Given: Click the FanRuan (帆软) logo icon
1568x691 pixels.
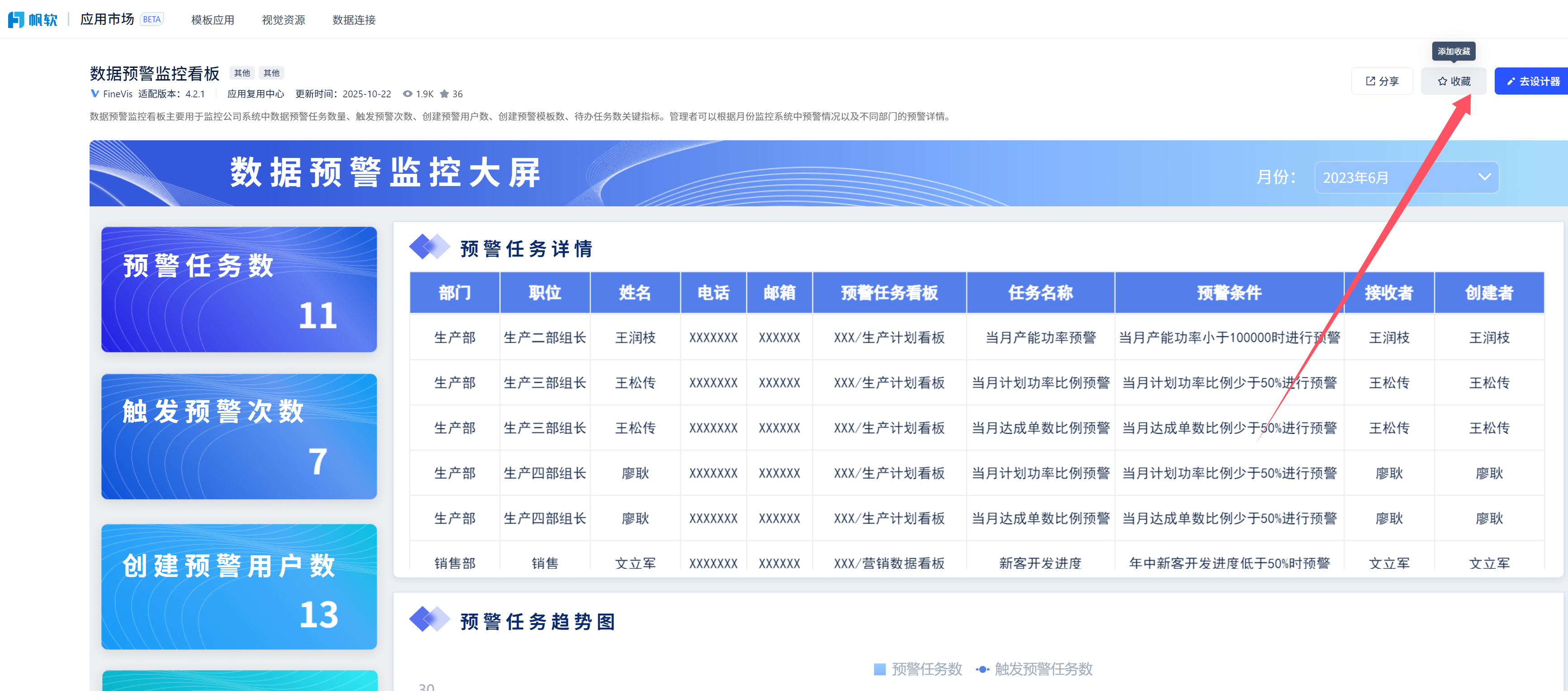Looking at the screenshot, I should (x=16, y=19).
